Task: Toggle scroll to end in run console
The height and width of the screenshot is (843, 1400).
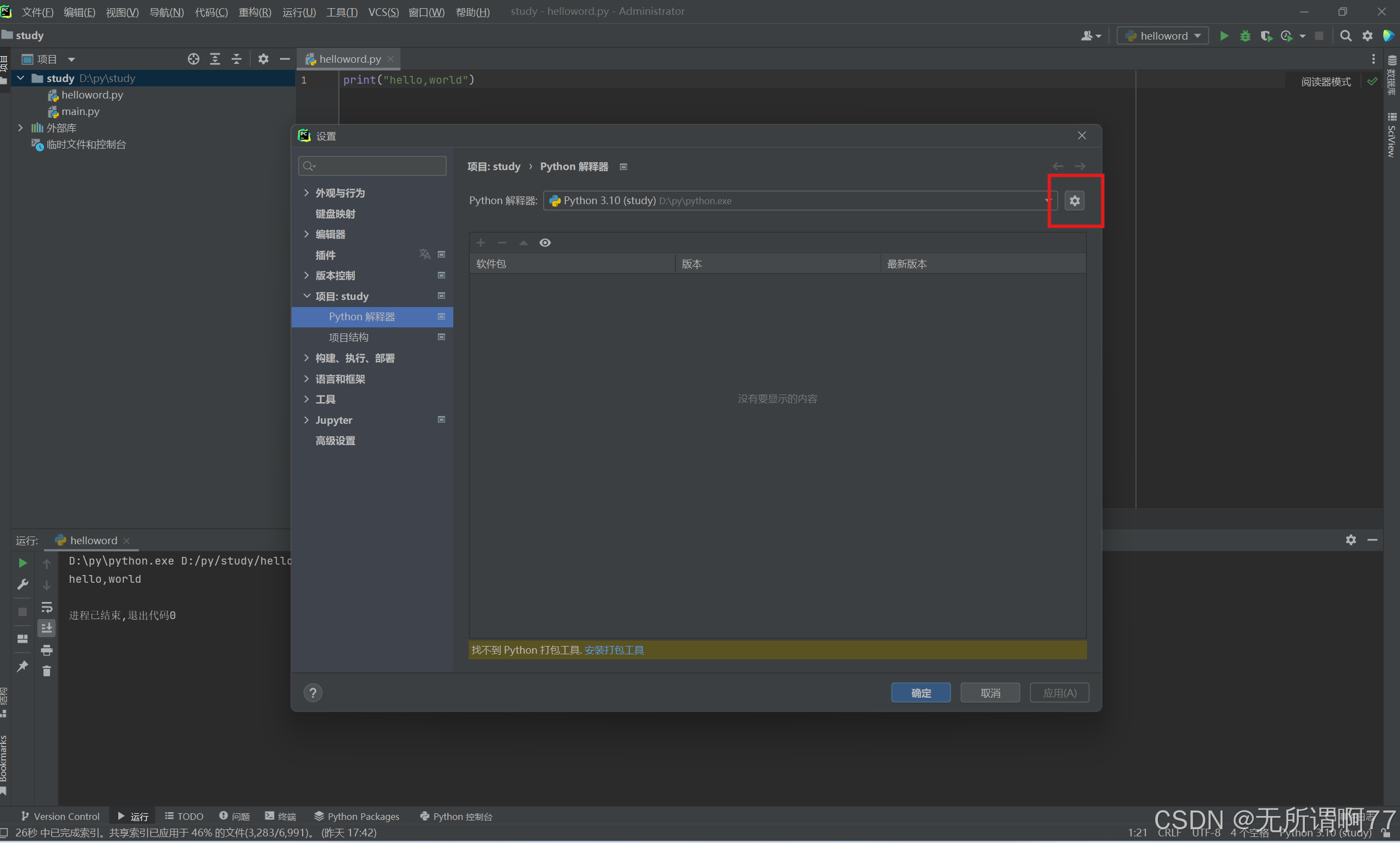Action: click(x=47, y=628)
